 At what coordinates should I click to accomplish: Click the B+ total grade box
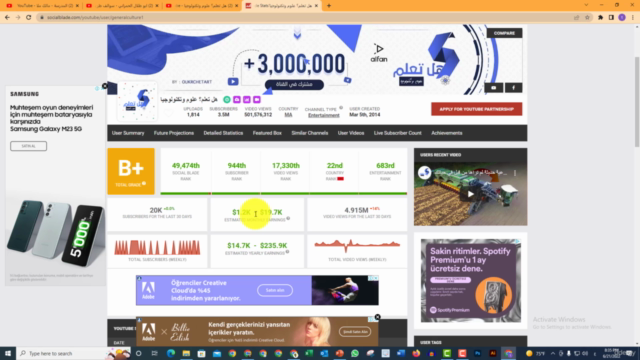pos(131,171)
